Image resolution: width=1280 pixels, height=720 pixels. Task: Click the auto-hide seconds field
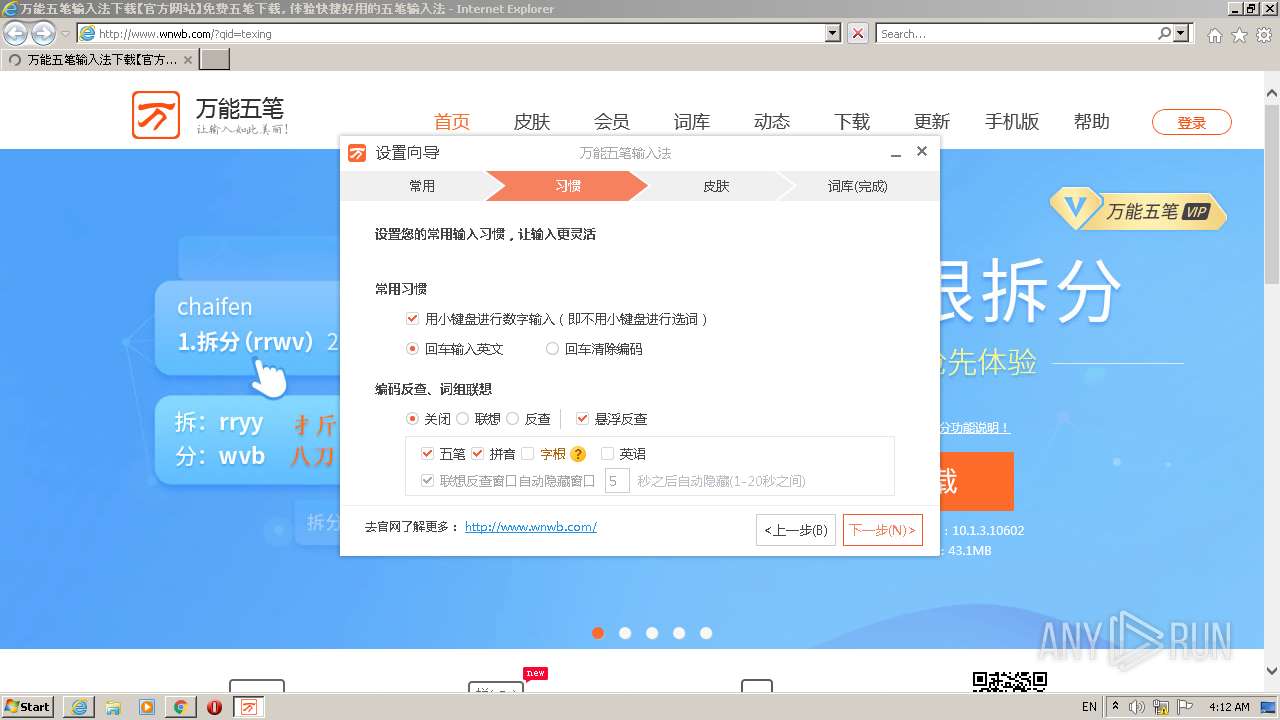(x=617, y=481)
